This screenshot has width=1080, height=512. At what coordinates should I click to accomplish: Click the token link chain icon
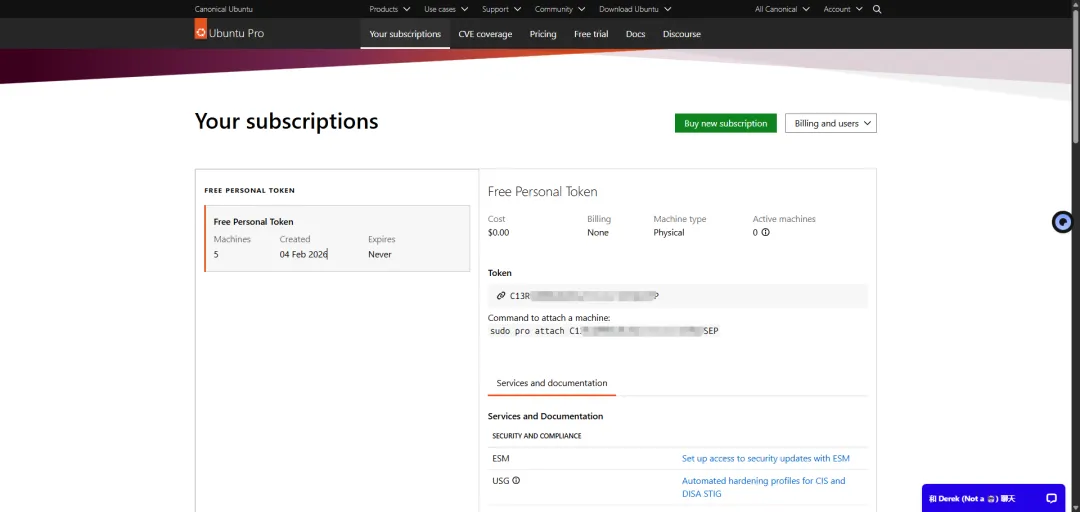(x=501, y=296)
